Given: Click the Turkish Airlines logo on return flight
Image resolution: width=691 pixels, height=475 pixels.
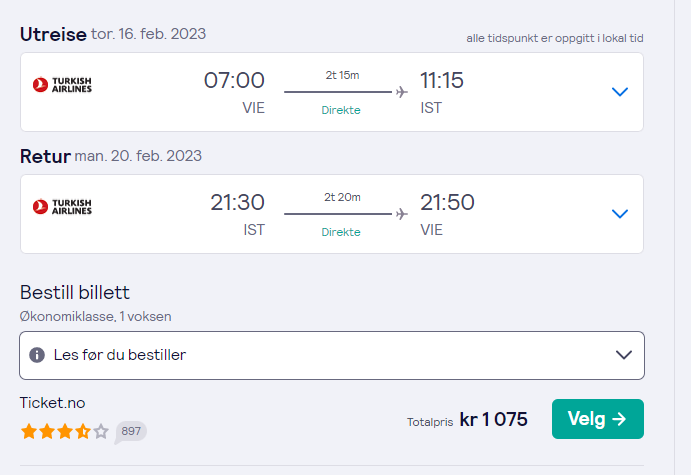Looking at the screenshot, I should coord(62,207).
